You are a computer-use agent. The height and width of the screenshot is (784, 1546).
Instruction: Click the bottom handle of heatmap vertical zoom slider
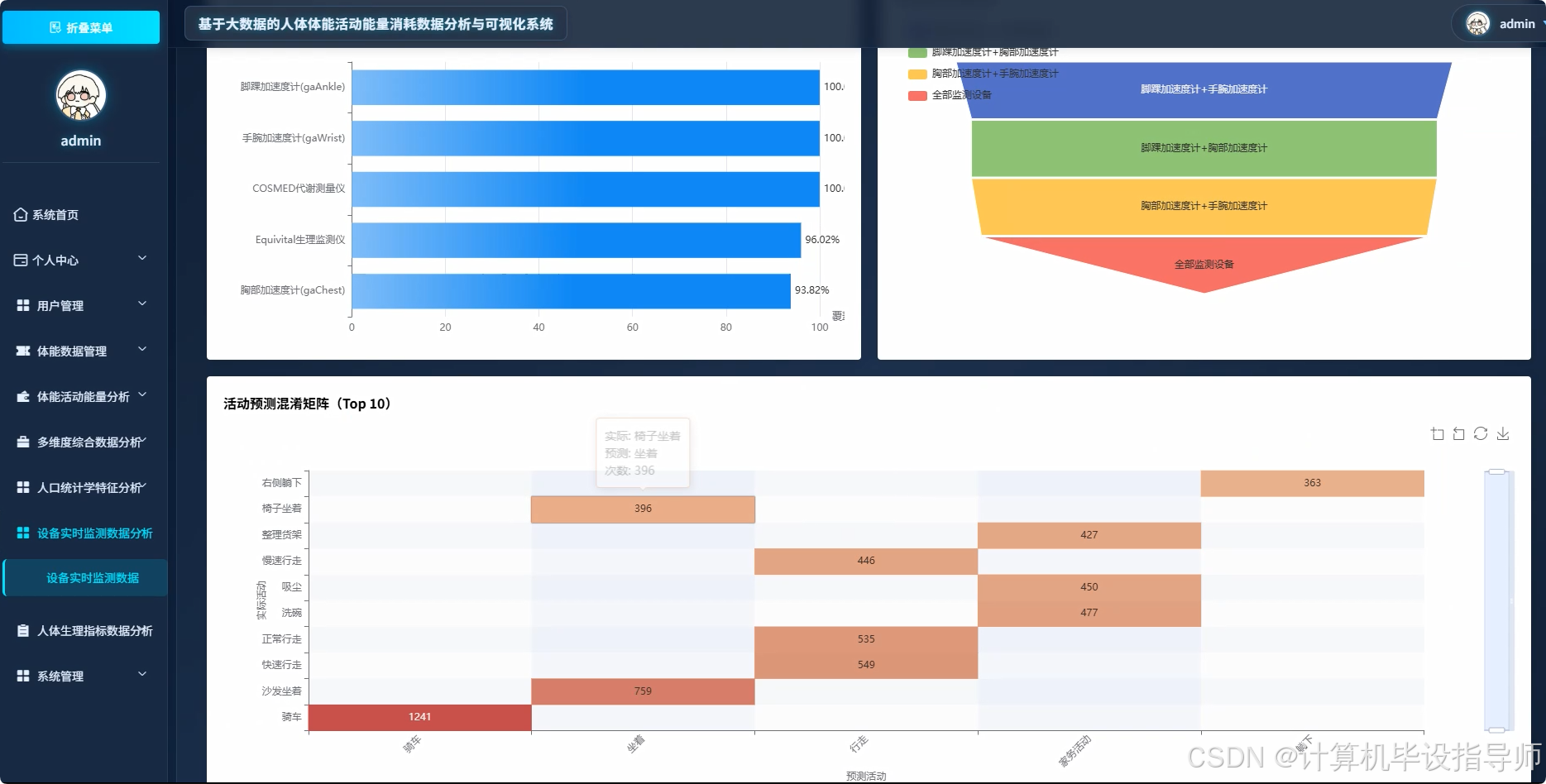[1496, 729]
